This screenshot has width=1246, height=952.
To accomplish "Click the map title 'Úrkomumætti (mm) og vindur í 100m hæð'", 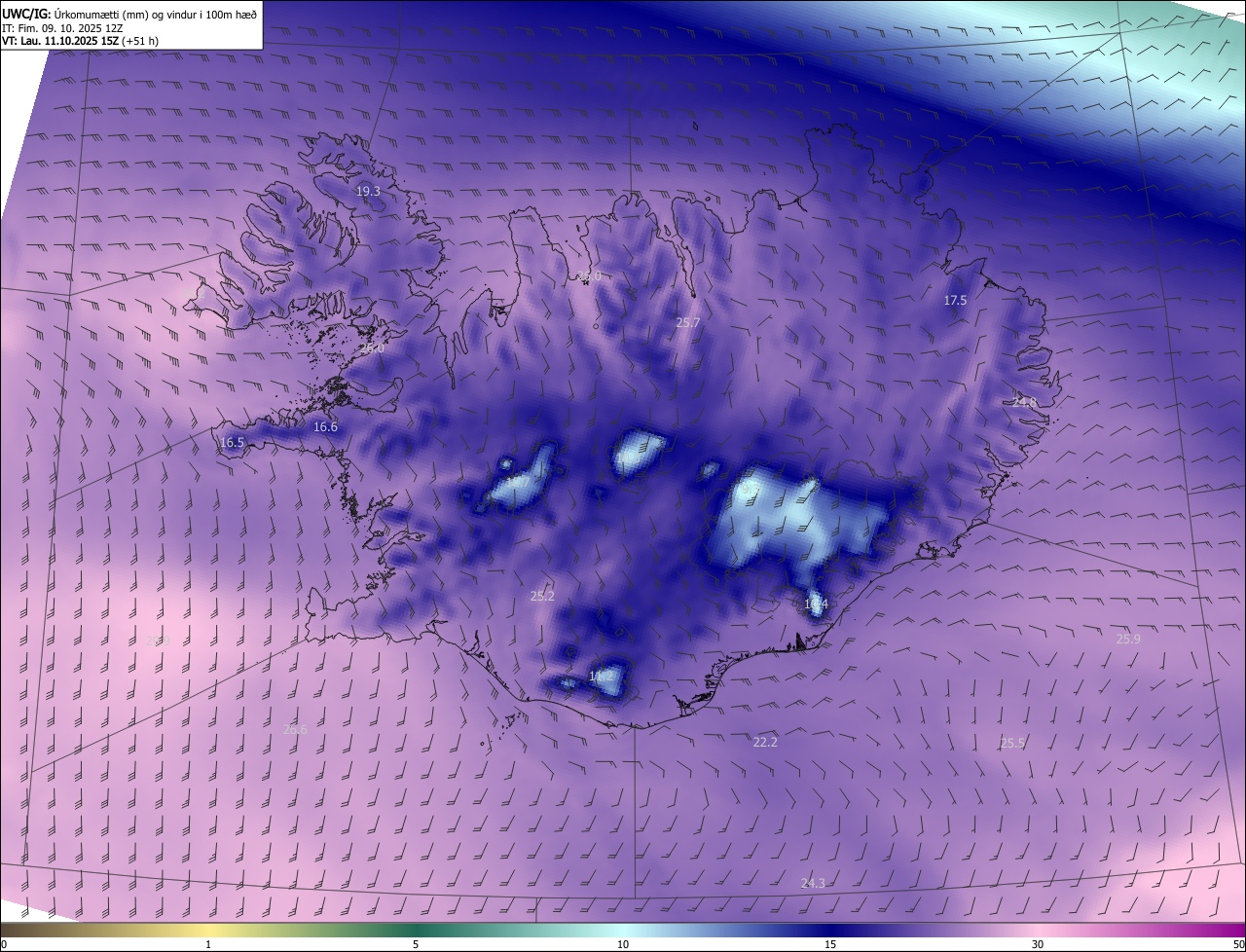I will [x=155, y=15].
